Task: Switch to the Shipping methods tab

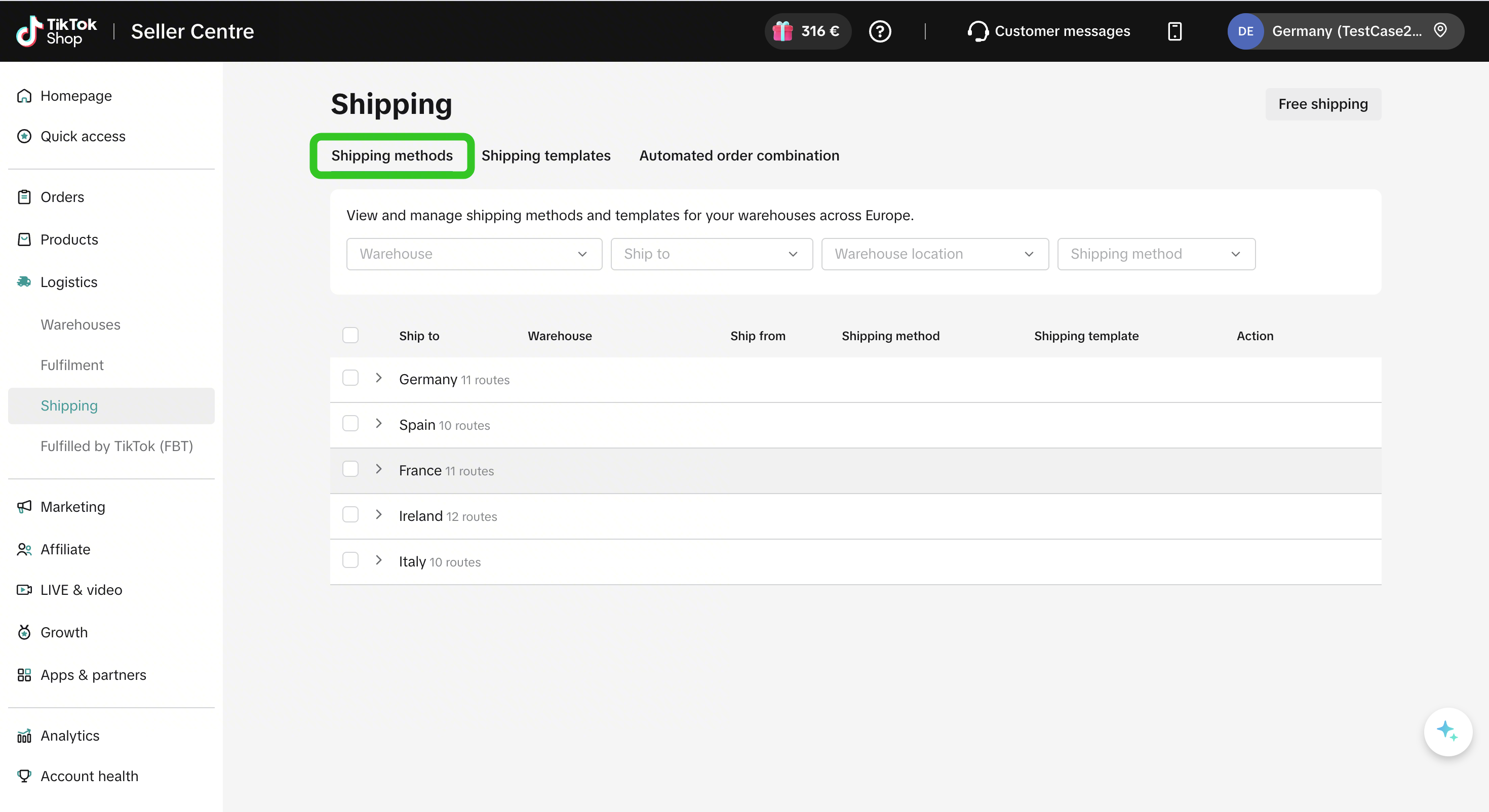Action: point(392,156)
